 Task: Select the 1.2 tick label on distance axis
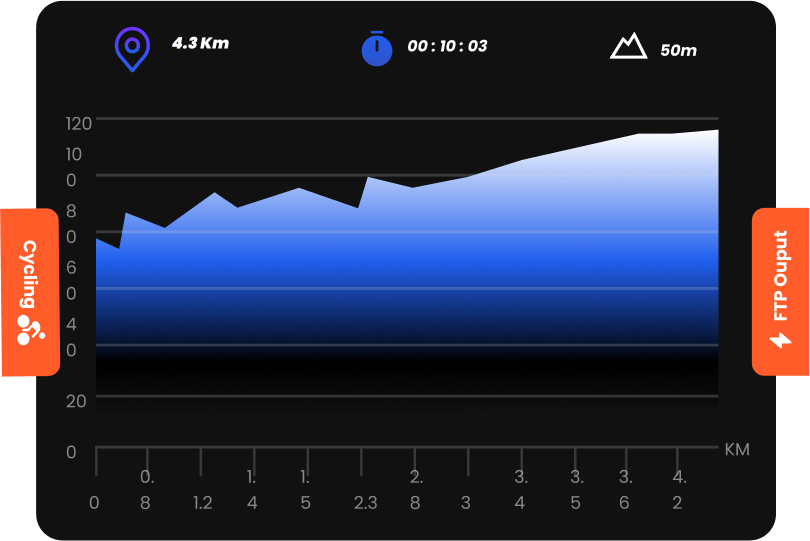point(202,502)
